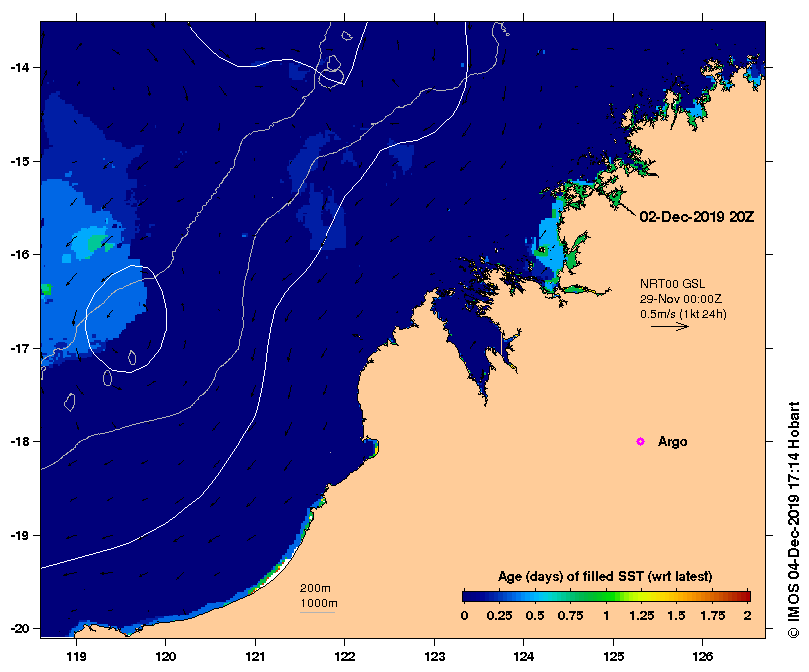This screenshot has height=672, width=809.
Task: Click the light green patch near 119 -16
Action: (x=95, y=241)
